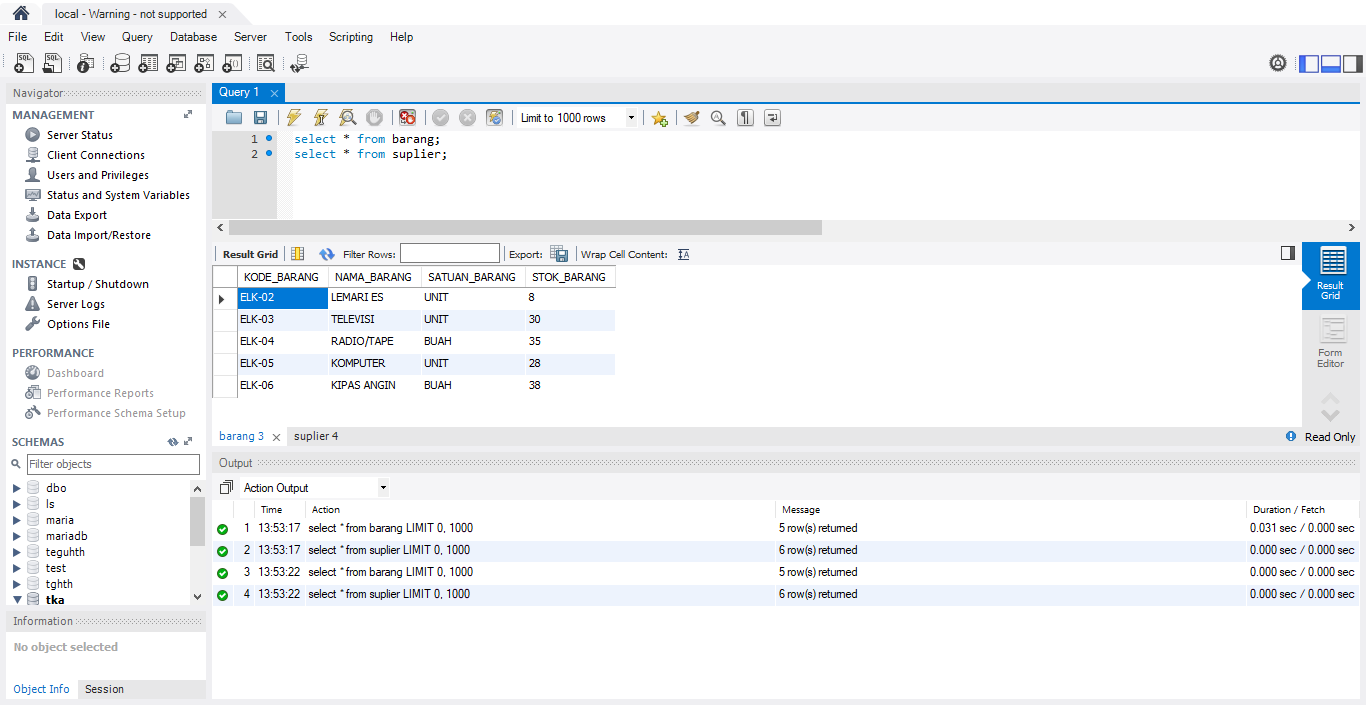Open the inbound interface schema search icon

pos(266,62)
